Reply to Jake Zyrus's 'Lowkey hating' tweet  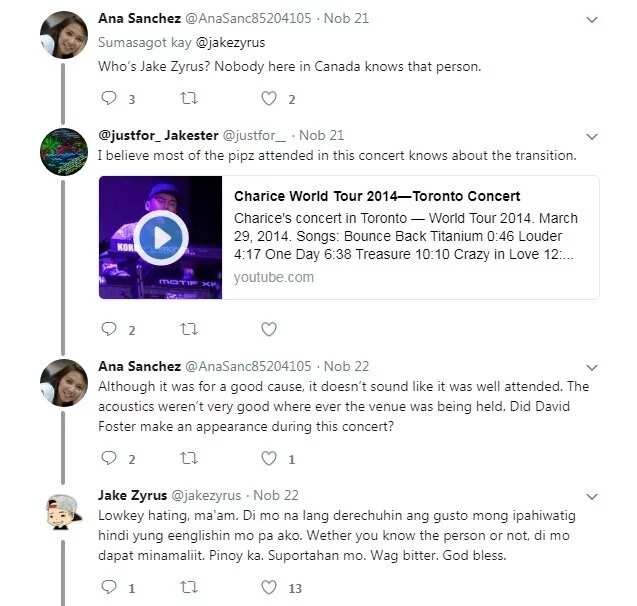108,587
